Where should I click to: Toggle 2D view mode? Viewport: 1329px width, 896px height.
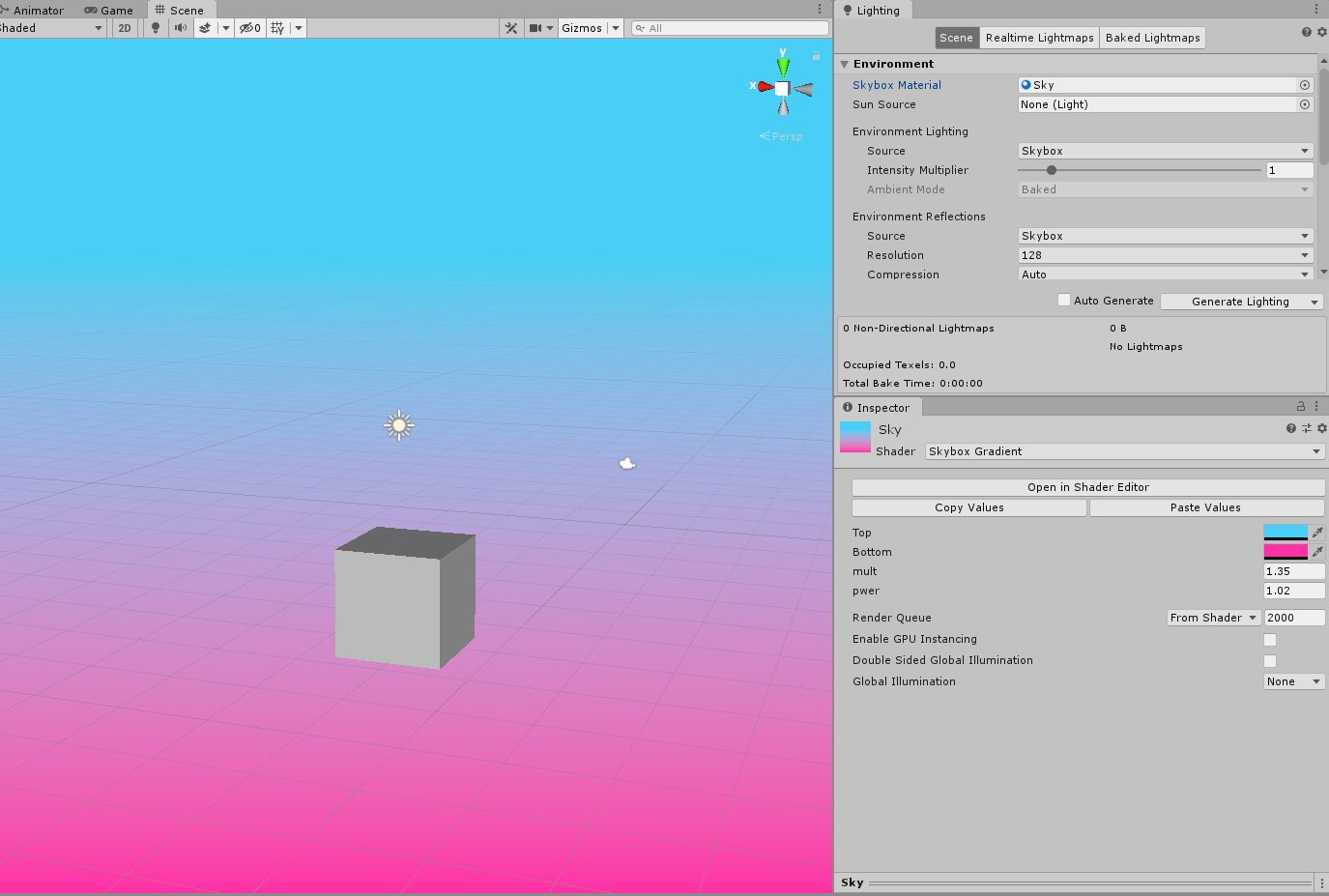[x=125, y=28]
